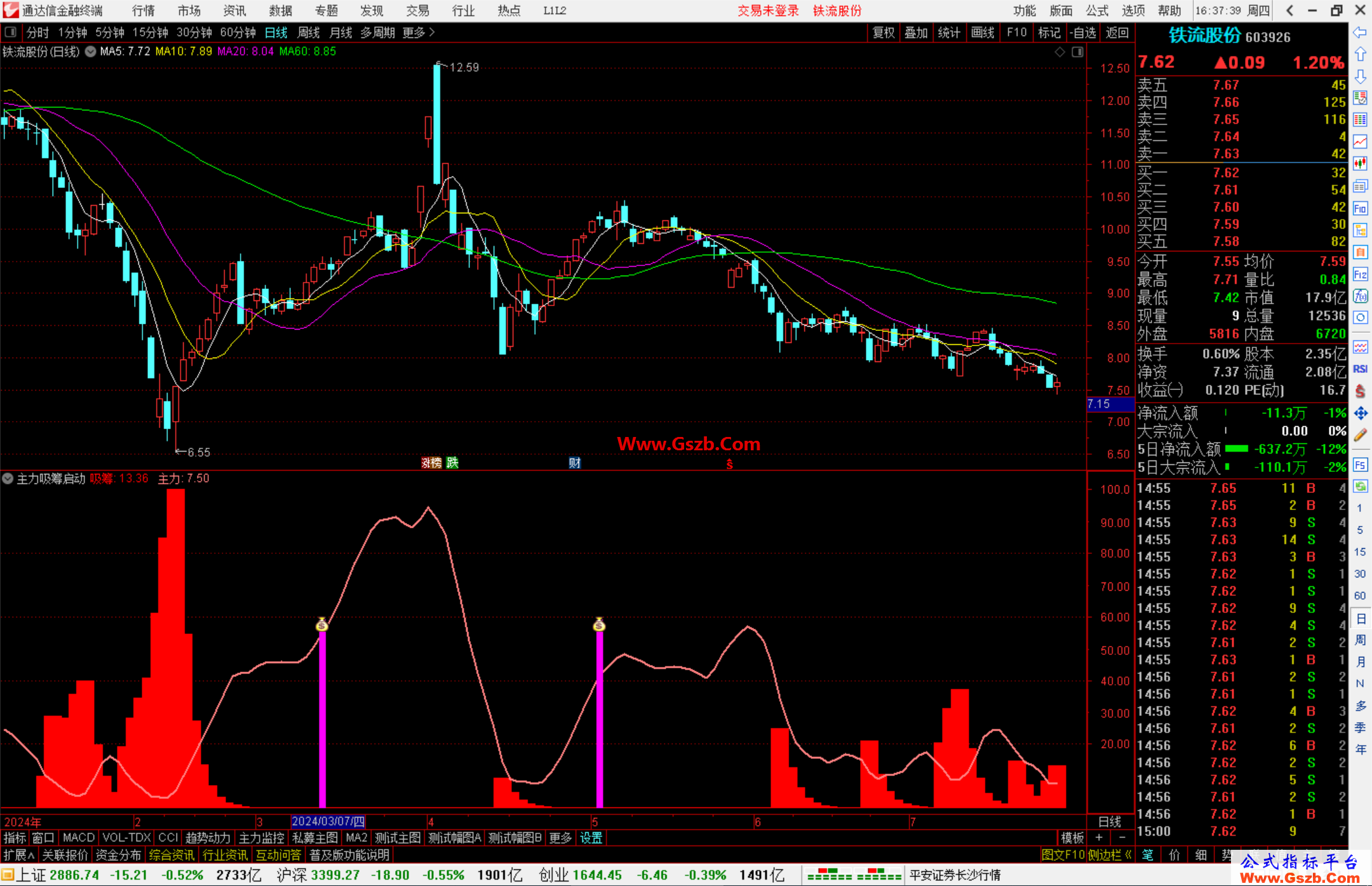The width and height of the screenshot is (1372, 886).
Task: Open the 公式 menu
Action: click(1097, 11)
